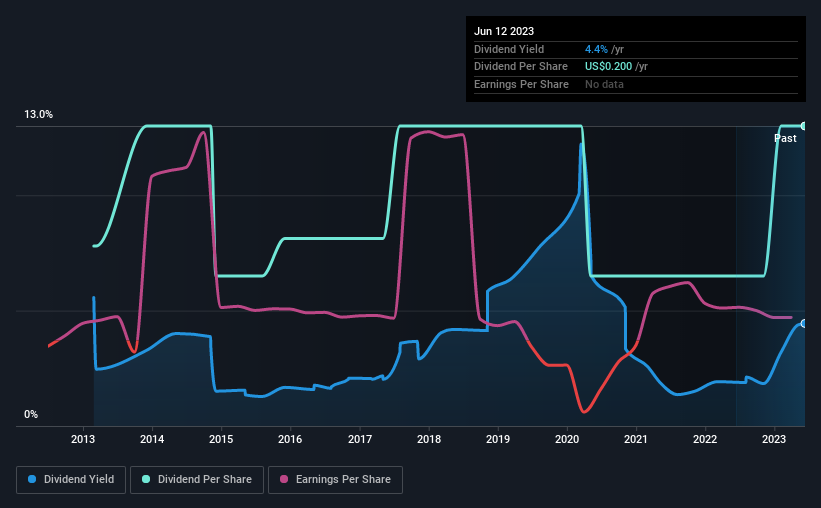Click the Jun 12 2023 tooltip date
This screenshot has width=821, height=508.
coord(504,31)
